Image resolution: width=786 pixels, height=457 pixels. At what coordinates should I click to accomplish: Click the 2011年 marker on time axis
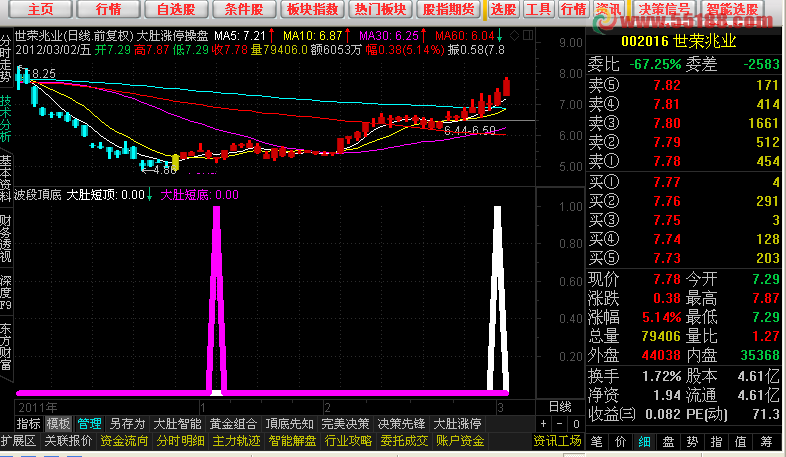pyautogui.click(x=38, y=407)
